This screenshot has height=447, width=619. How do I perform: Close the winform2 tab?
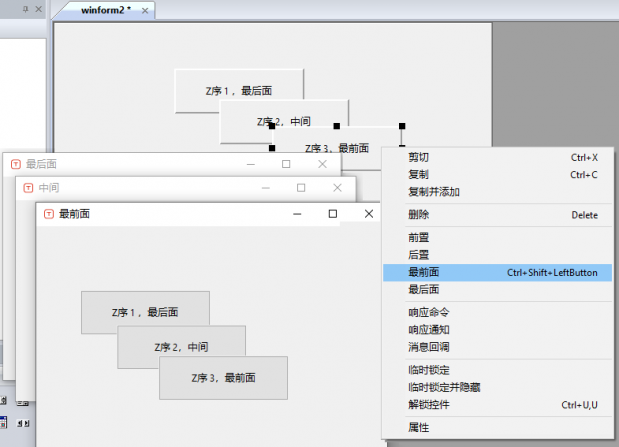(145, 11)
